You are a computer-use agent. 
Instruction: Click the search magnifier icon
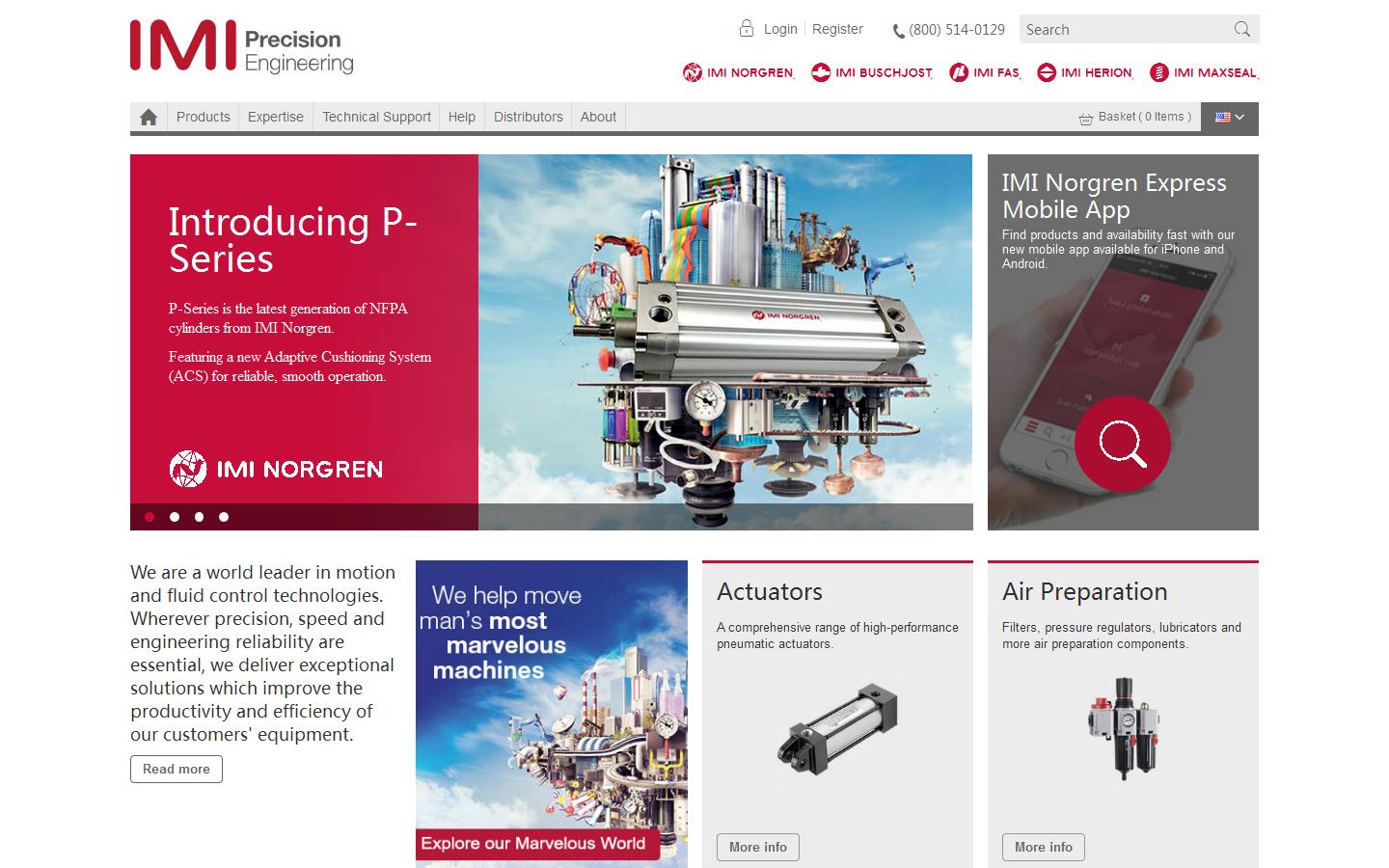click(x=1241, y=29)
